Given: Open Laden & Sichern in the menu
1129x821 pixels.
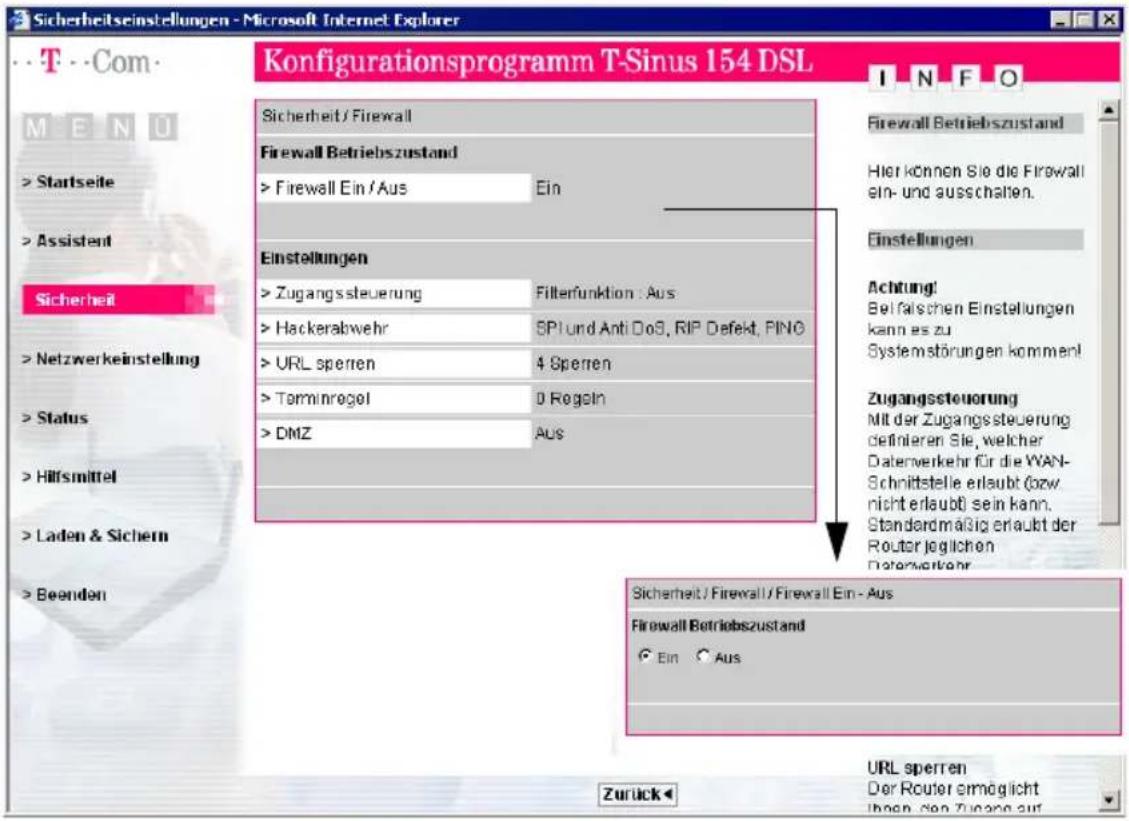Looking at the screenshot, I should tap(95, 536).
